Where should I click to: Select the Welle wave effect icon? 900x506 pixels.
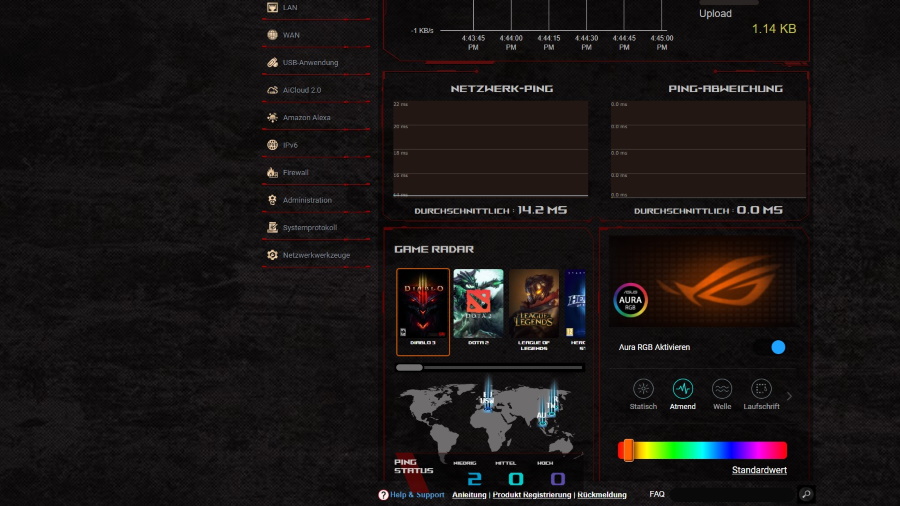tap(721, 389)
